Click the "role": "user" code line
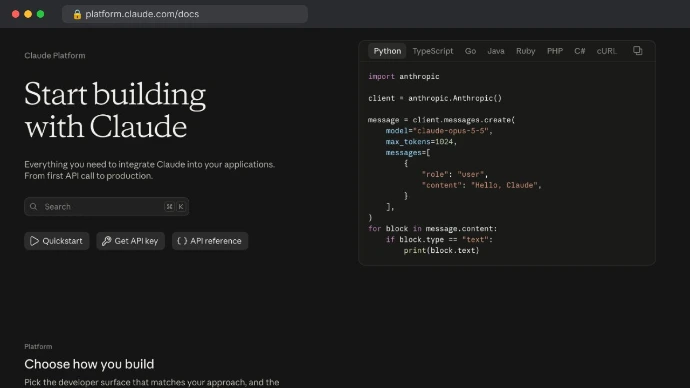This screenshot has width=690, height=388. pyautogui.click(x=455, y=174)
